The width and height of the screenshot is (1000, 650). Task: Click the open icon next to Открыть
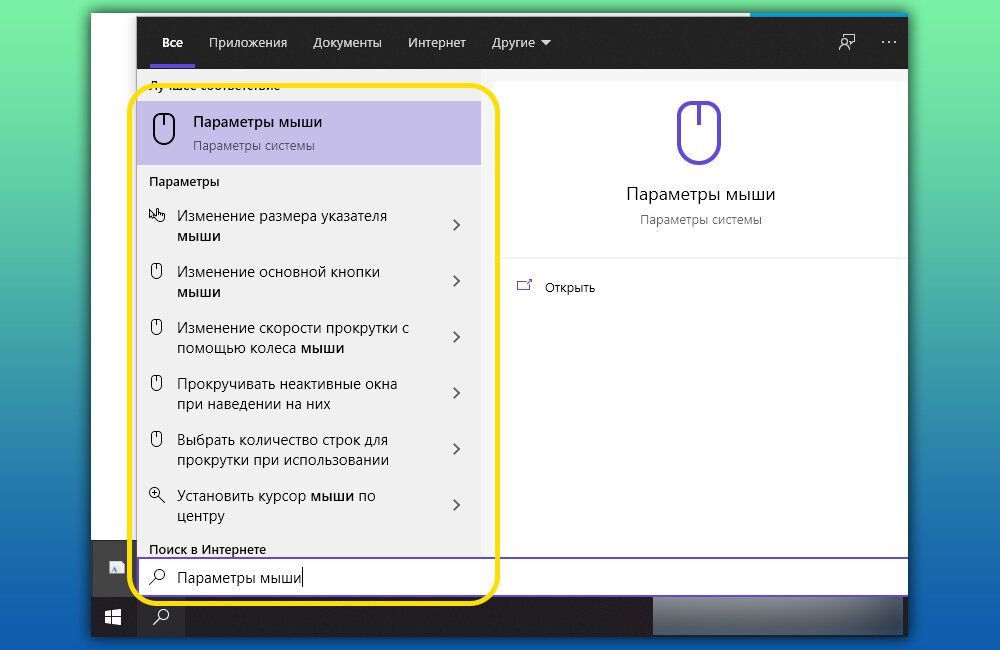tap(524, 287)
